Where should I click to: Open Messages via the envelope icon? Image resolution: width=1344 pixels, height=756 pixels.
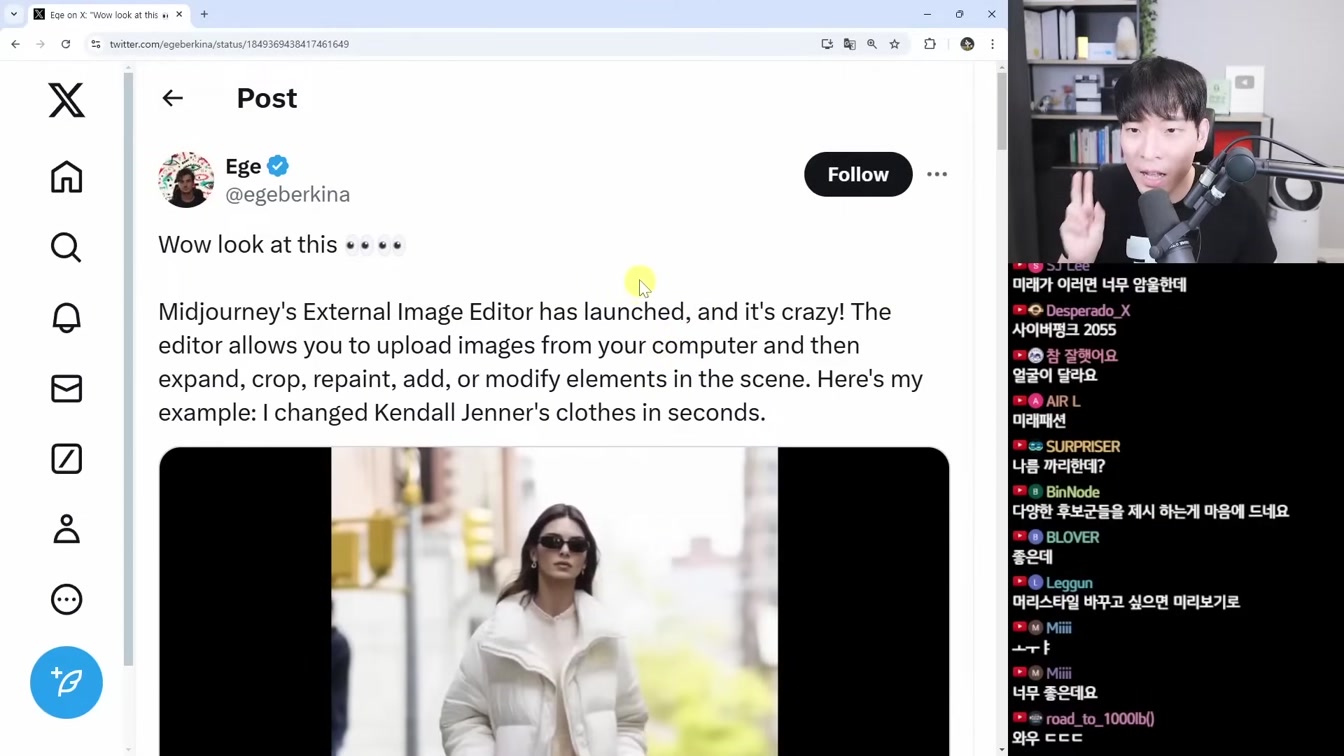67,388
